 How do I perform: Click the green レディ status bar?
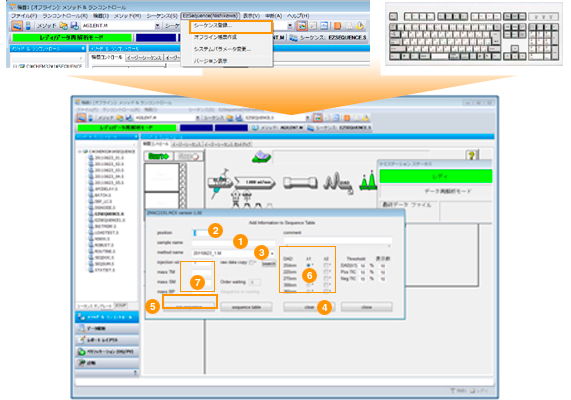pos(436,176)
